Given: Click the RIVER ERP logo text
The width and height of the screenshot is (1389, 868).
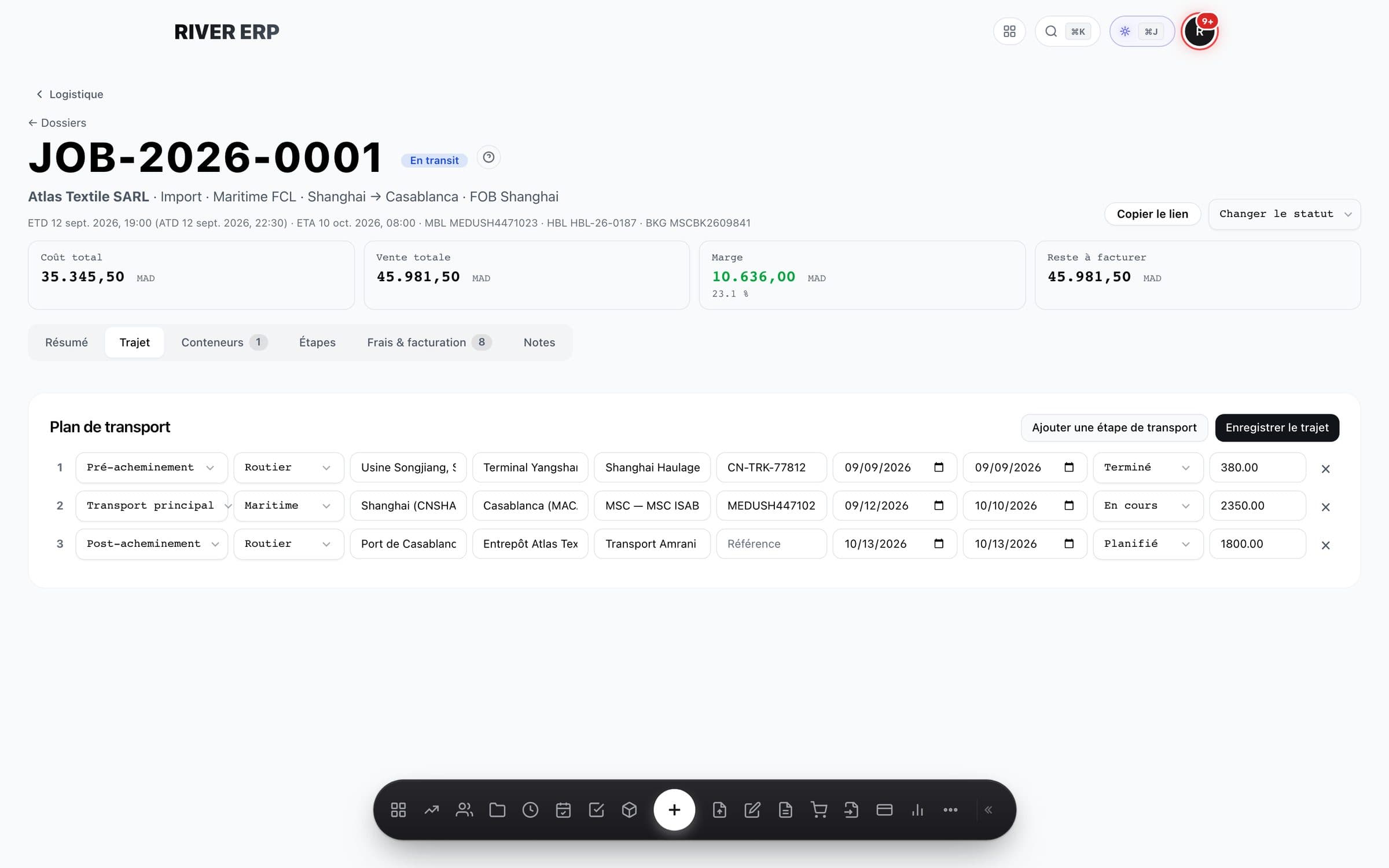Looking at the screenshot, I should (227, 32).
